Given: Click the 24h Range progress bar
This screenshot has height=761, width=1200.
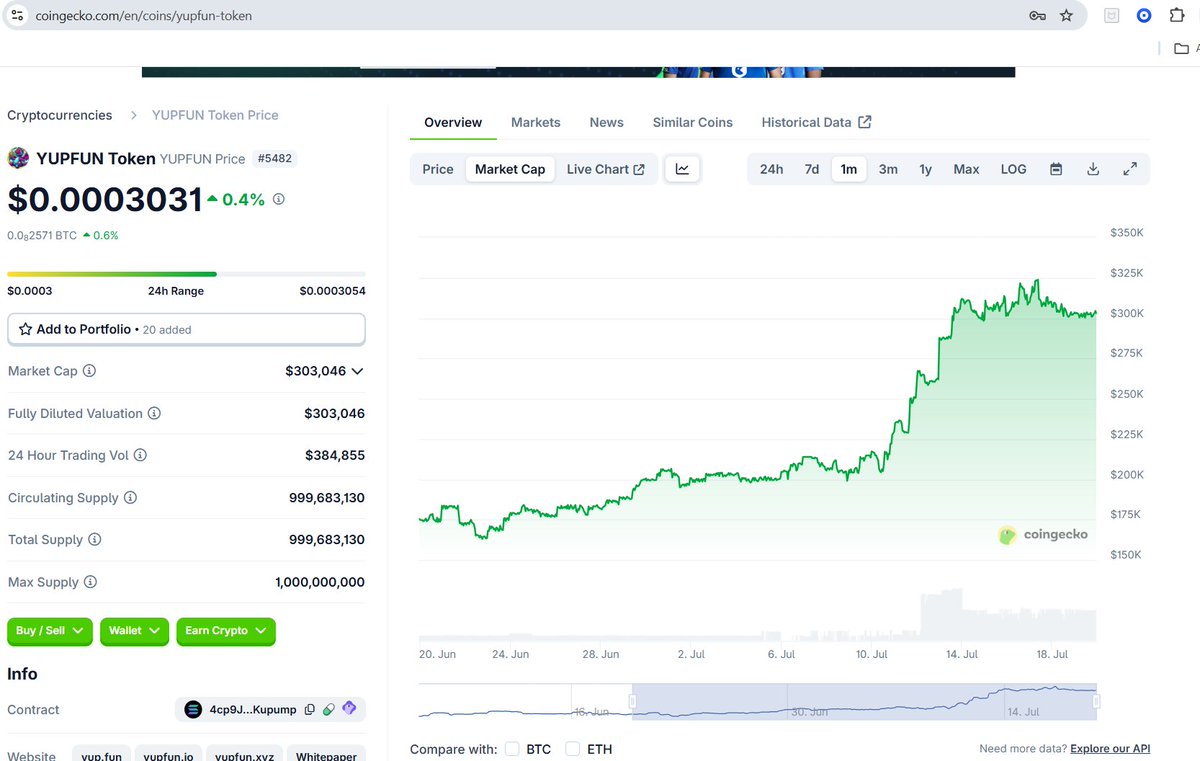Looking at the screenshot, I should coord(186,274).
